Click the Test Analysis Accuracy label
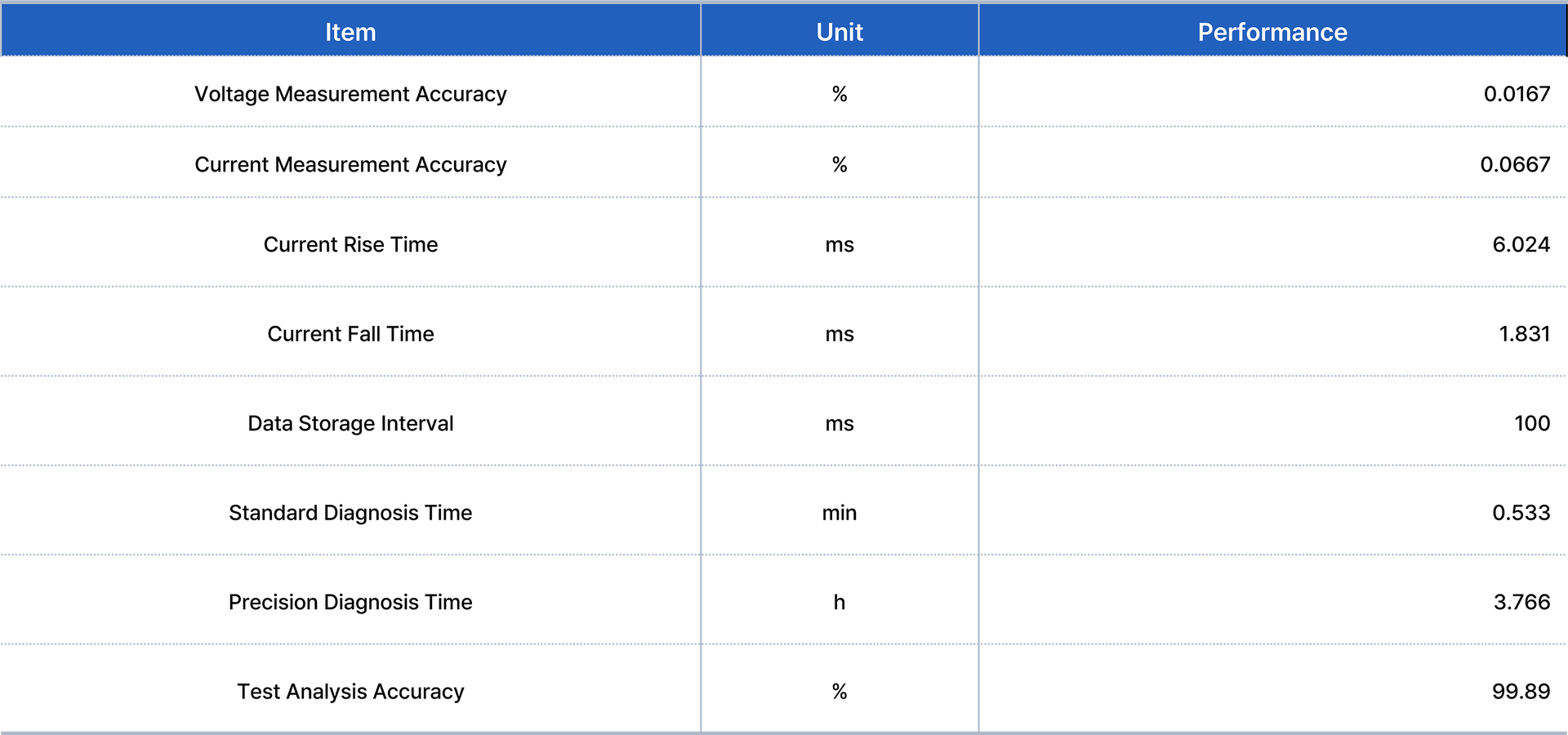 point(350,691)
